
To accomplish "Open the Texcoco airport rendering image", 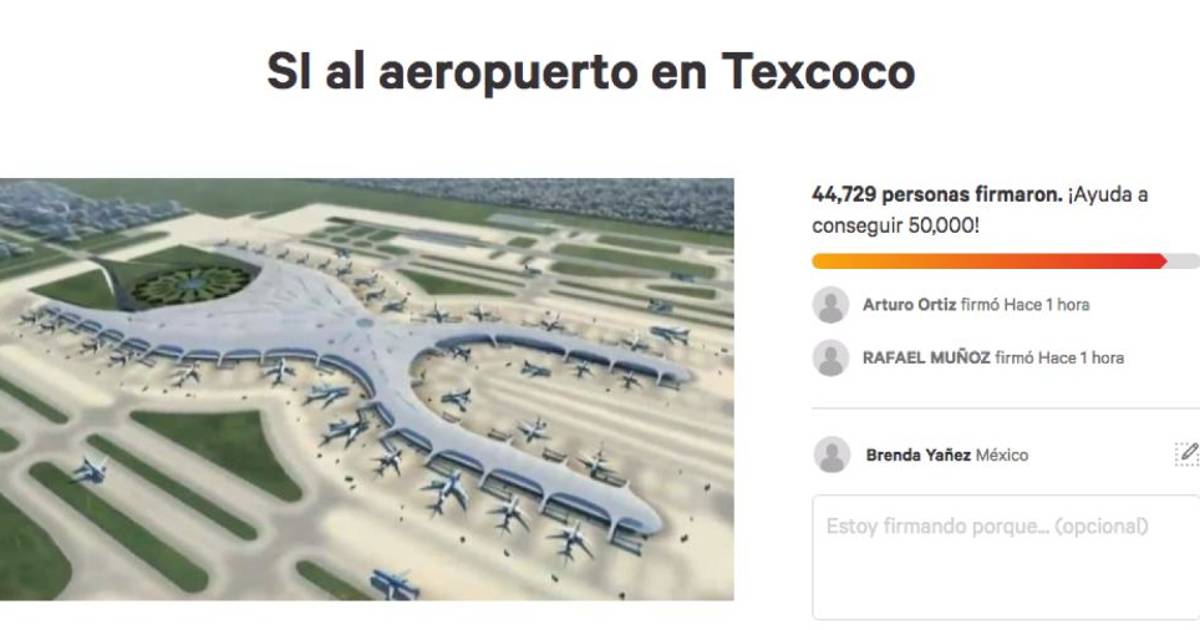I will tap(366, 390).
